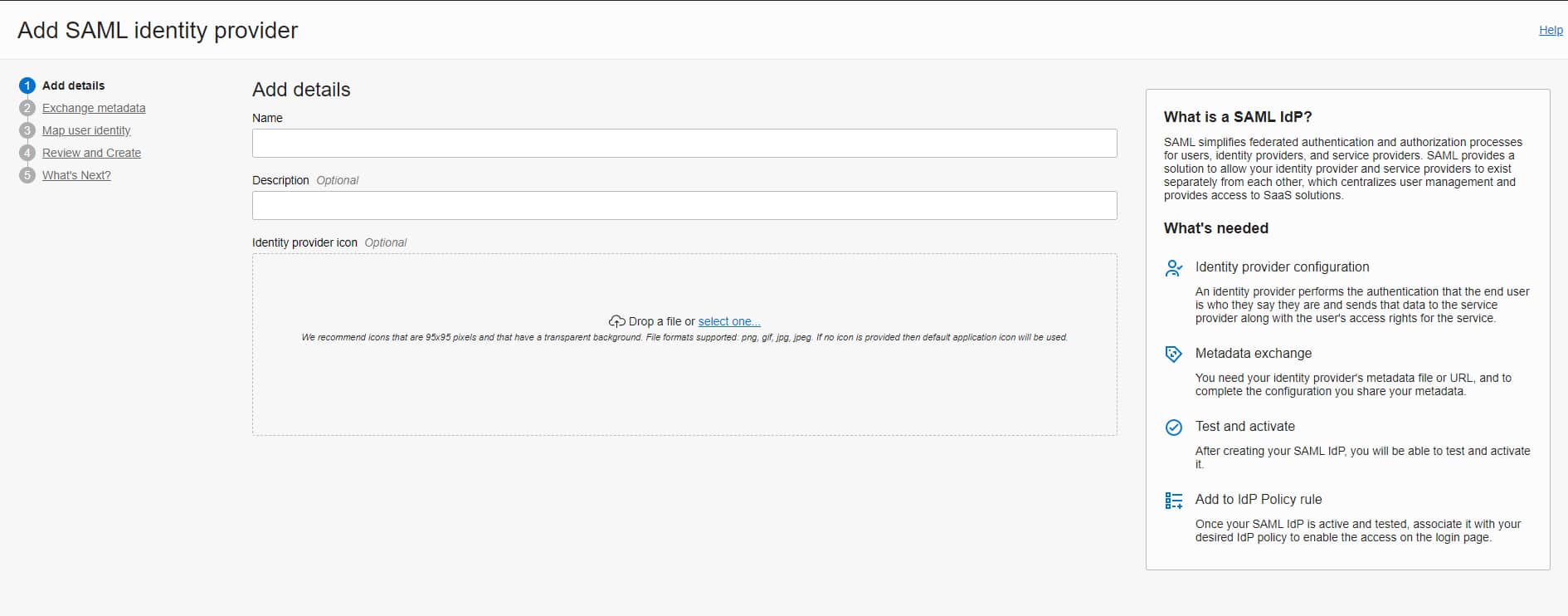The width and height of the screenshot is (1568, 616).
Task: Click the 'select one...' file link
Action: coord(729,321)
